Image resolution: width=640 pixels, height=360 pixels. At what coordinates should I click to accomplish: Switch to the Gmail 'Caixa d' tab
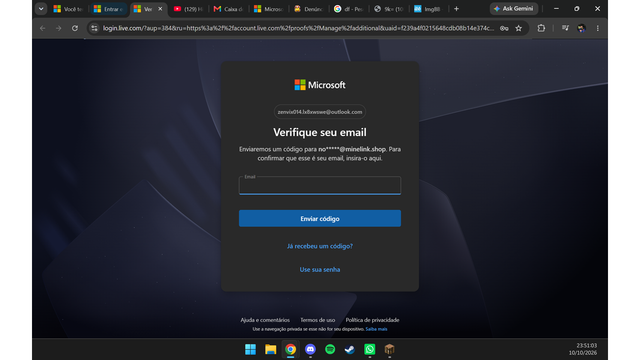(228, 9)
